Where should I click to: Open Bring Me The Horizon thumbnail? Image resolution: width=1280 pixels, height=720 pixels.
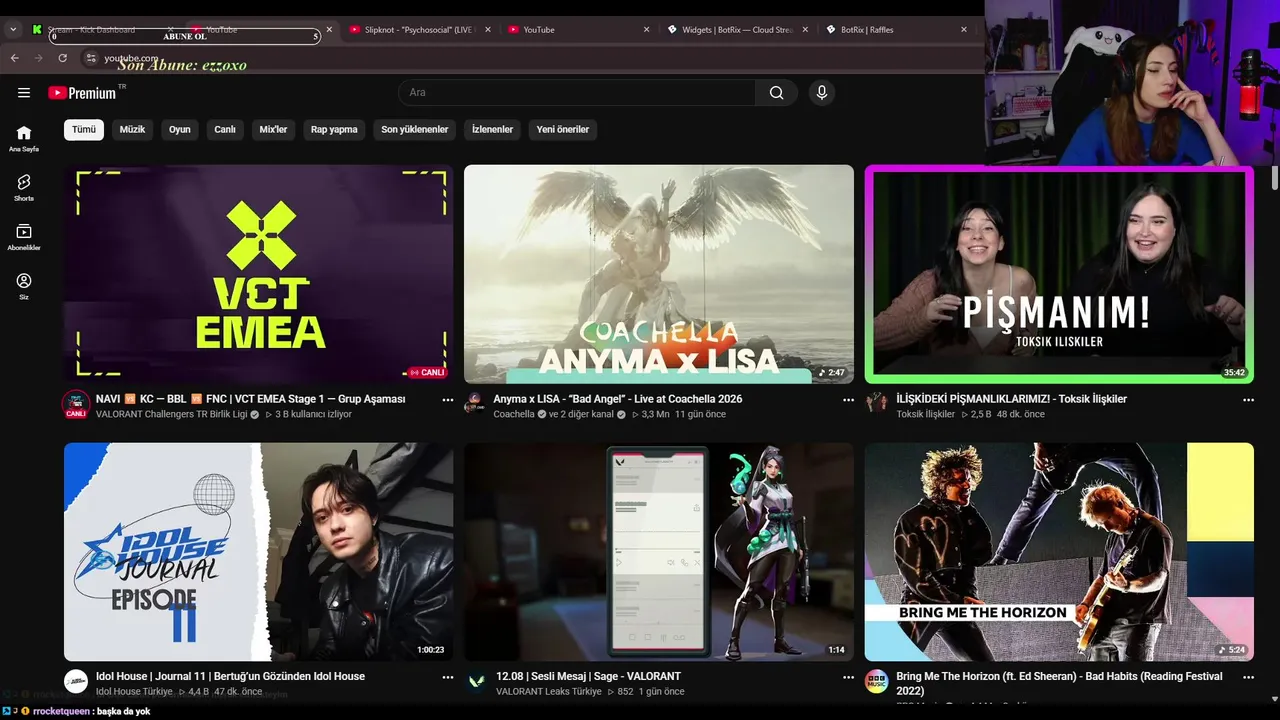[x=1059, y=552]
